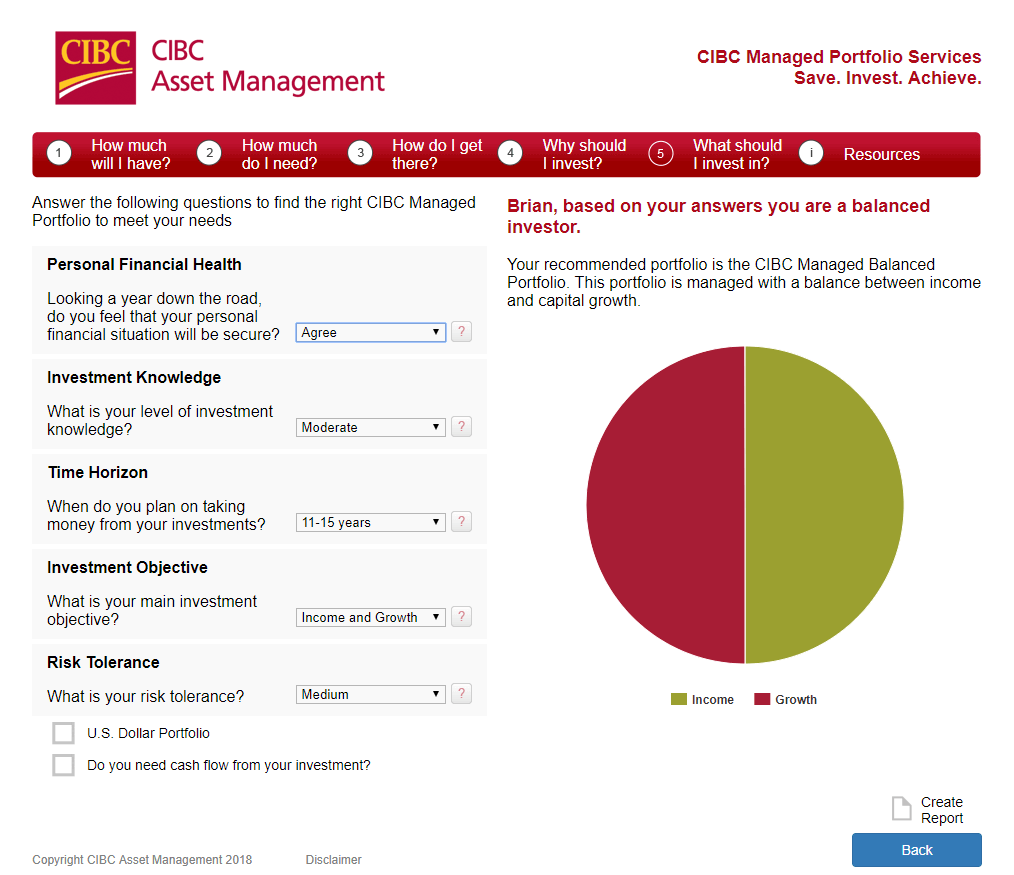Click the blue Back button

point(916,850)
